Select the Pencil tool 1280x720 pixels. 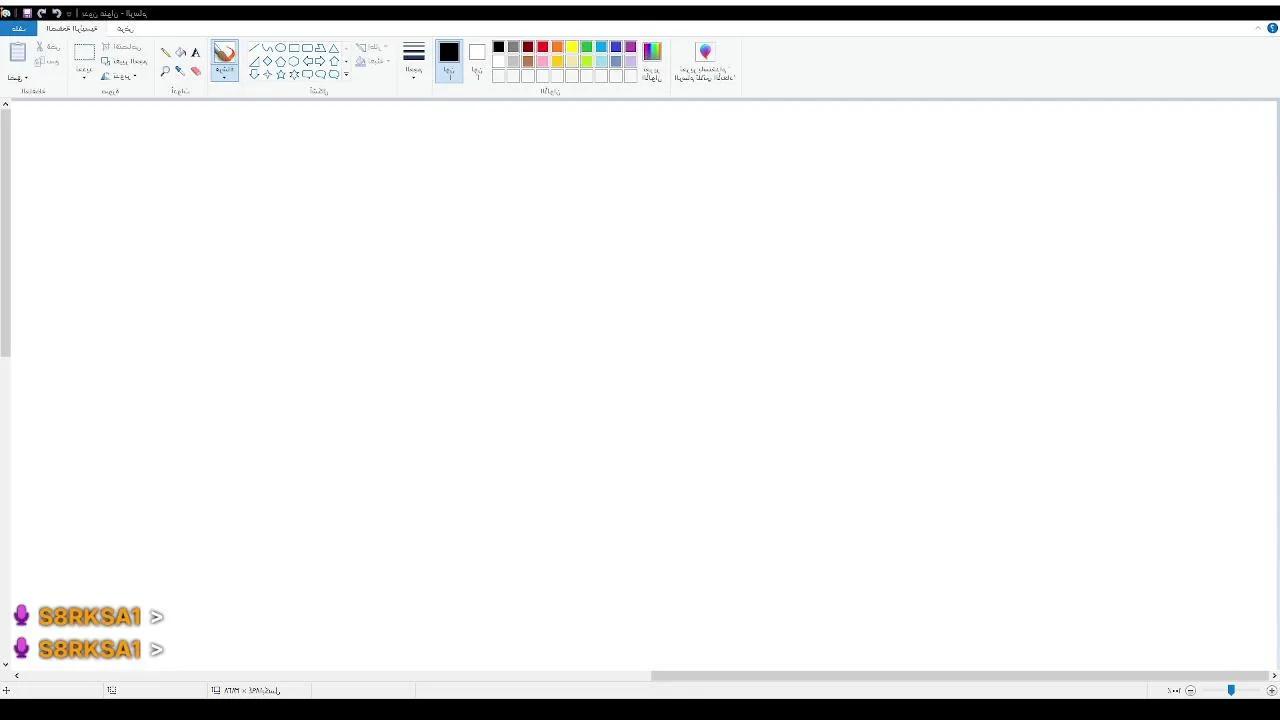166,52
